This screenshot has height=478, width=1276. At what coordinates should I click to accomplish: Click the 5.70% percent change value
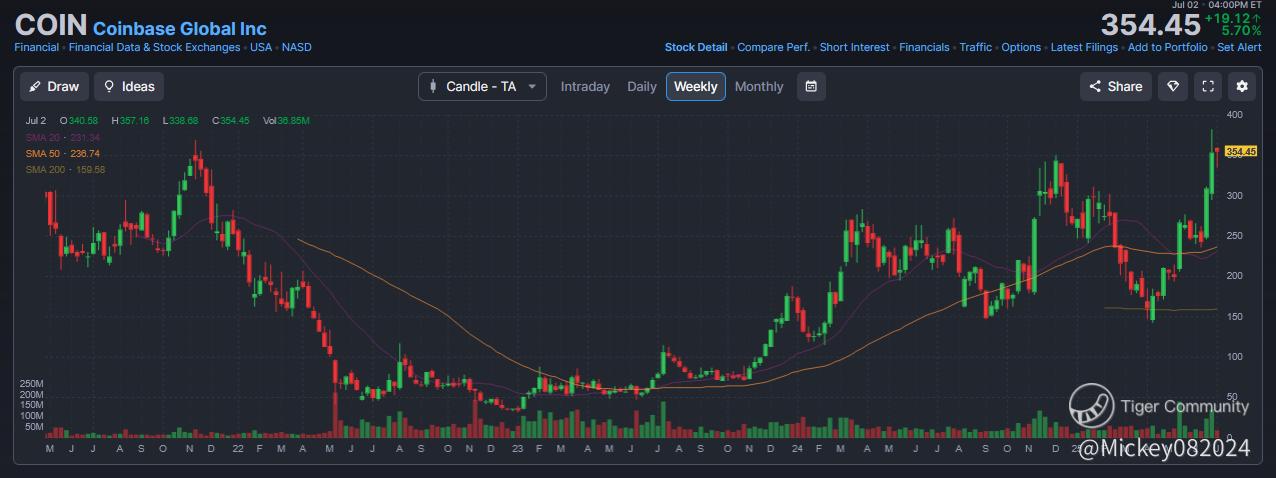pyautogui.click(x=1241, y=31)
